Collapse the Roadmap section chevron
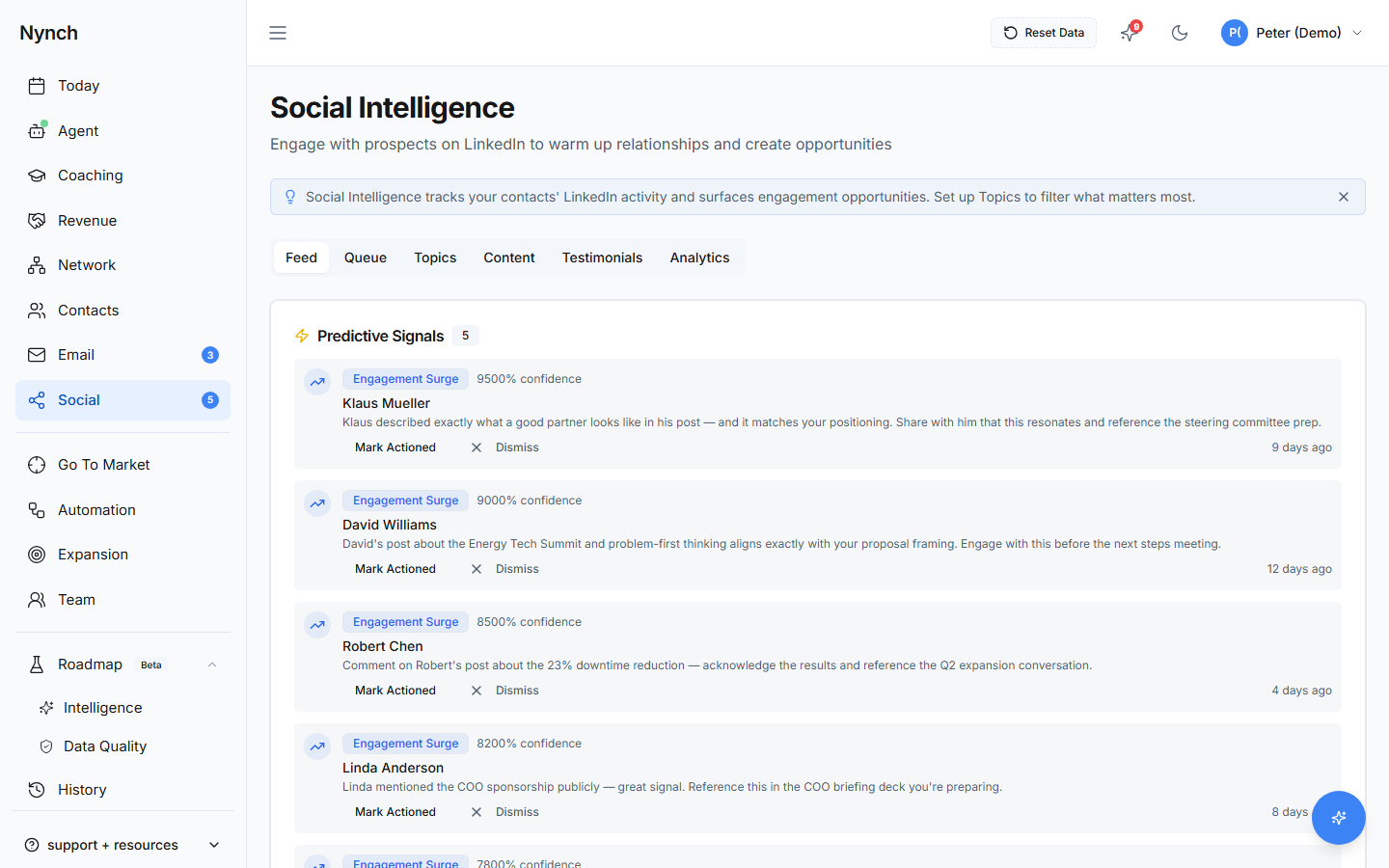The height and width of the screenshot is (868, 1389). coord(212,665)
